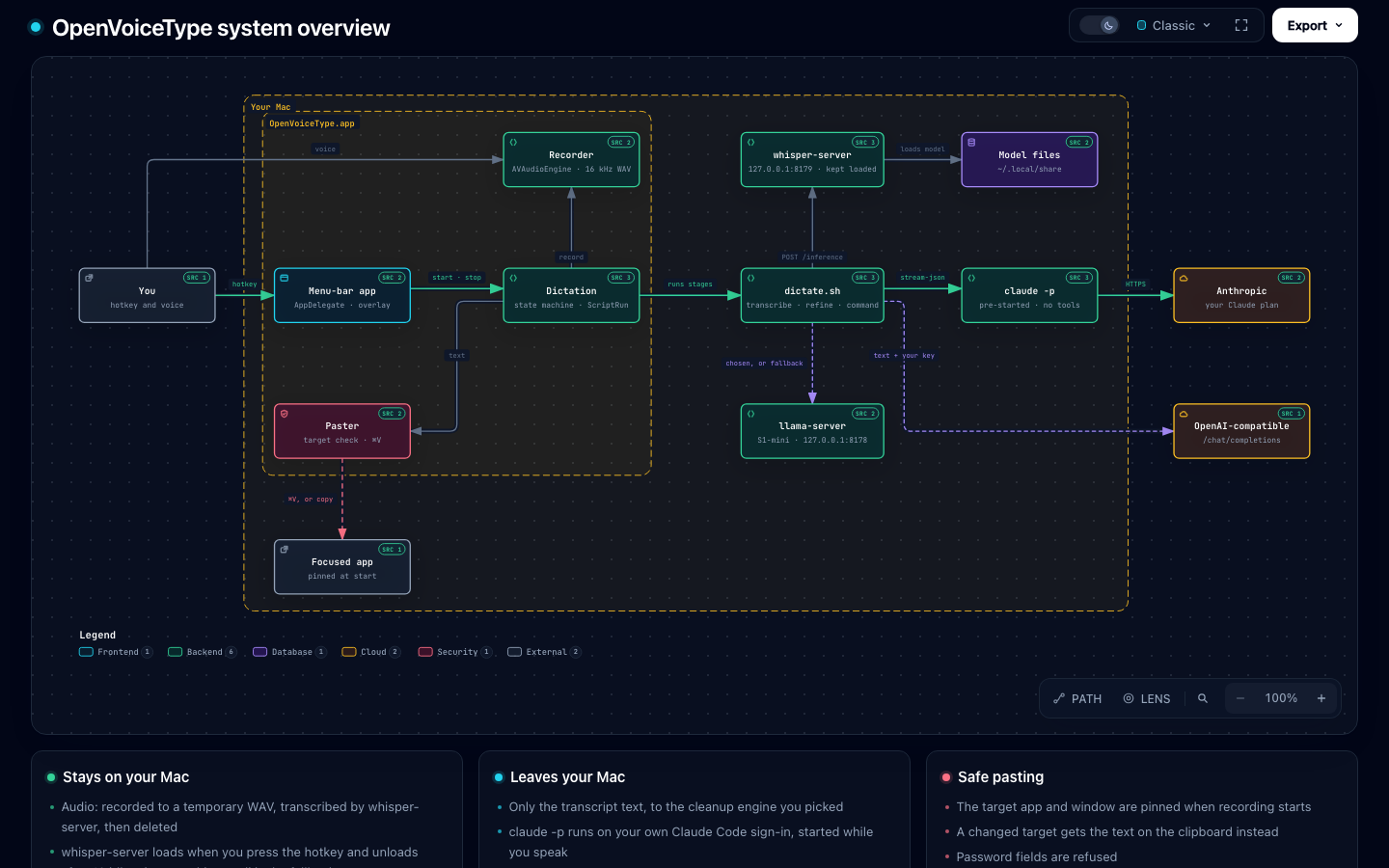Toggle the Backend legend filter
The height and width of the screenshot is (868, 1389).
point(203,652)
